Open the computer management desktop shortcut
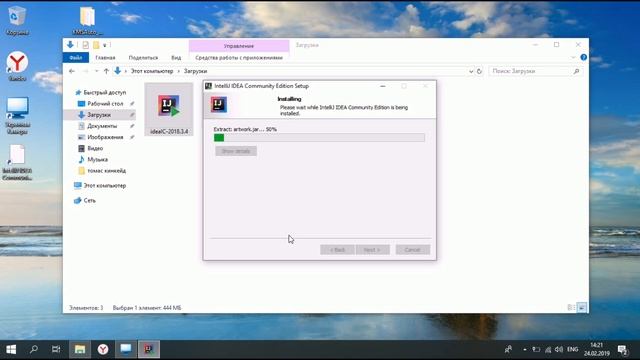Image resolution: width=640 pixels, height=360 pixels. point(17,116)
